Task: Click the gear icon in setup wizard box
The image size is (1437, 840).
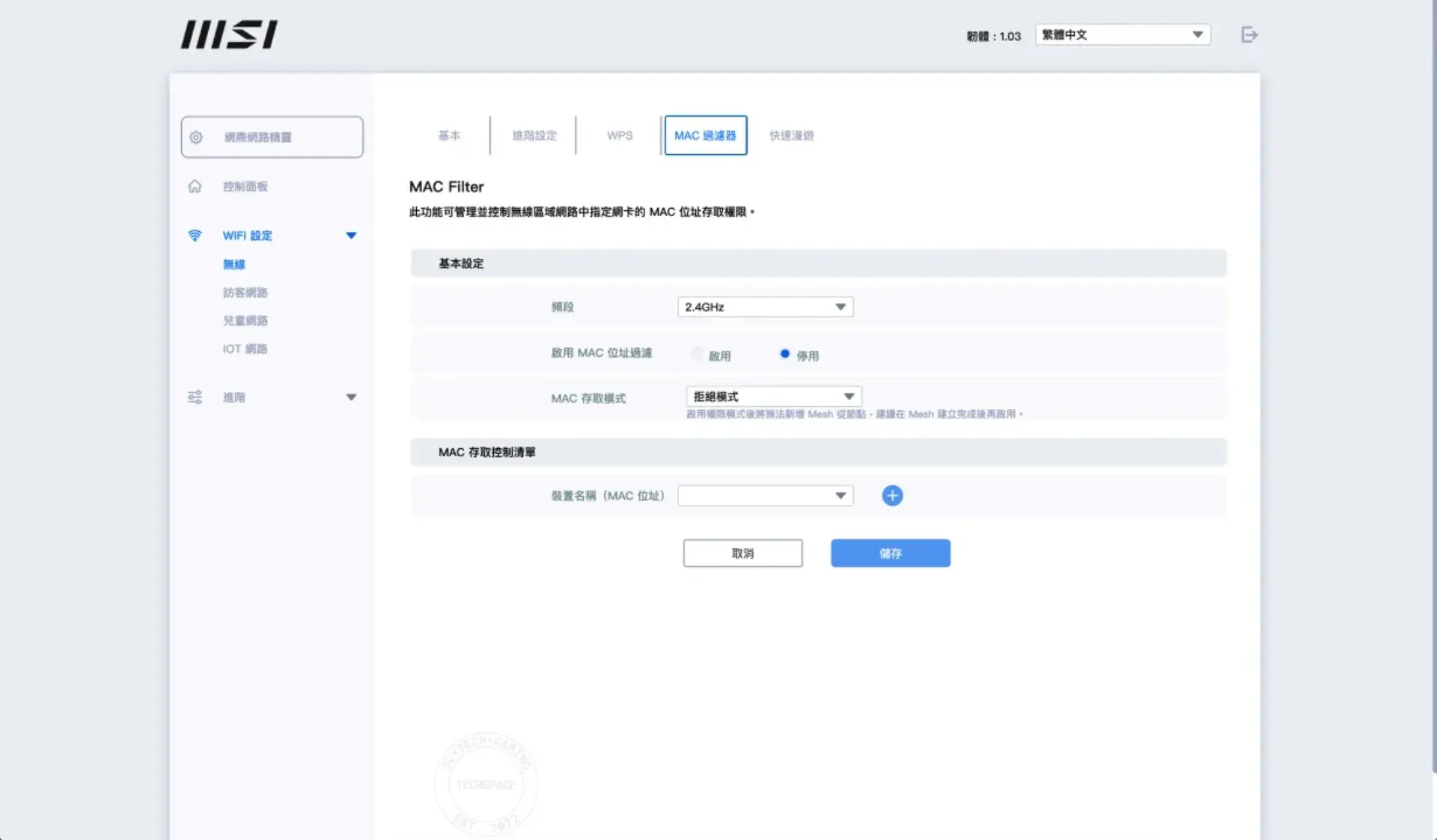Action: [x=196, y=138]
